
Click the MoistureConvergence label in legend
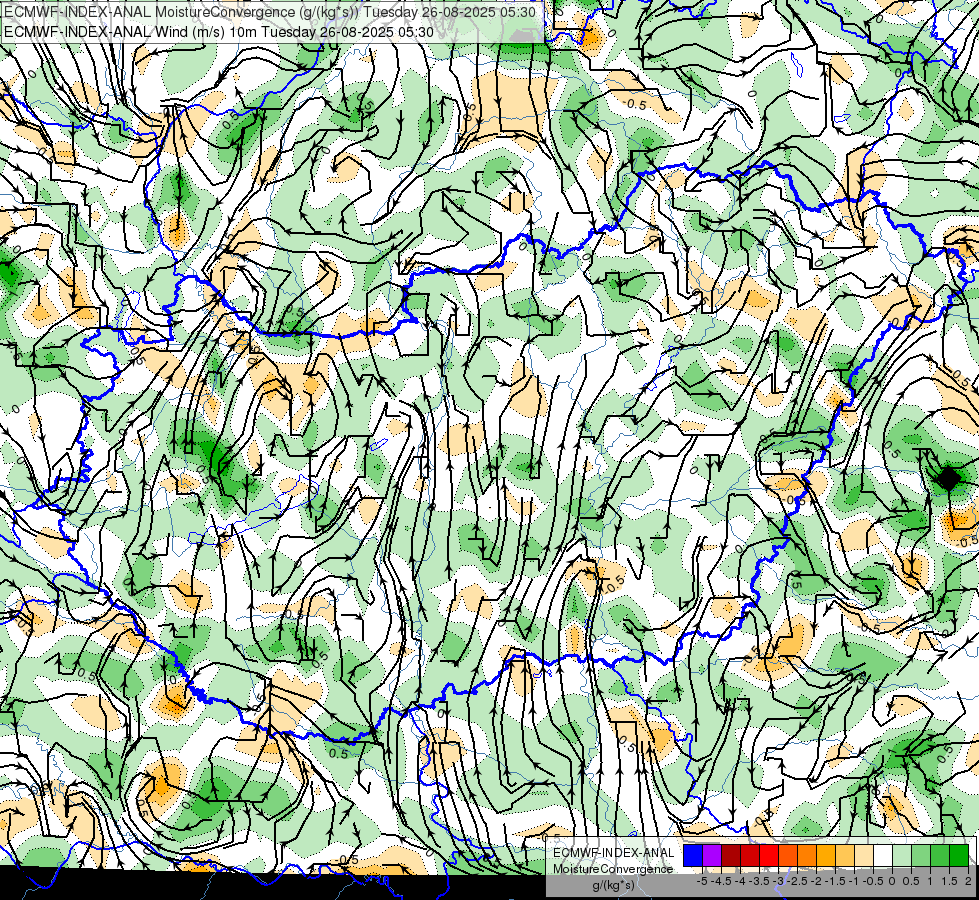coord(612,869)
